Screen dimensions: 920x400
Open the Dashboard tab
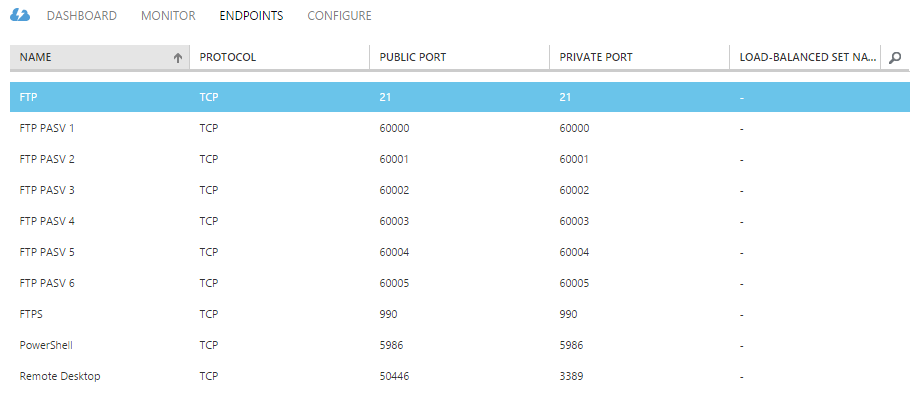pos(82,16)
